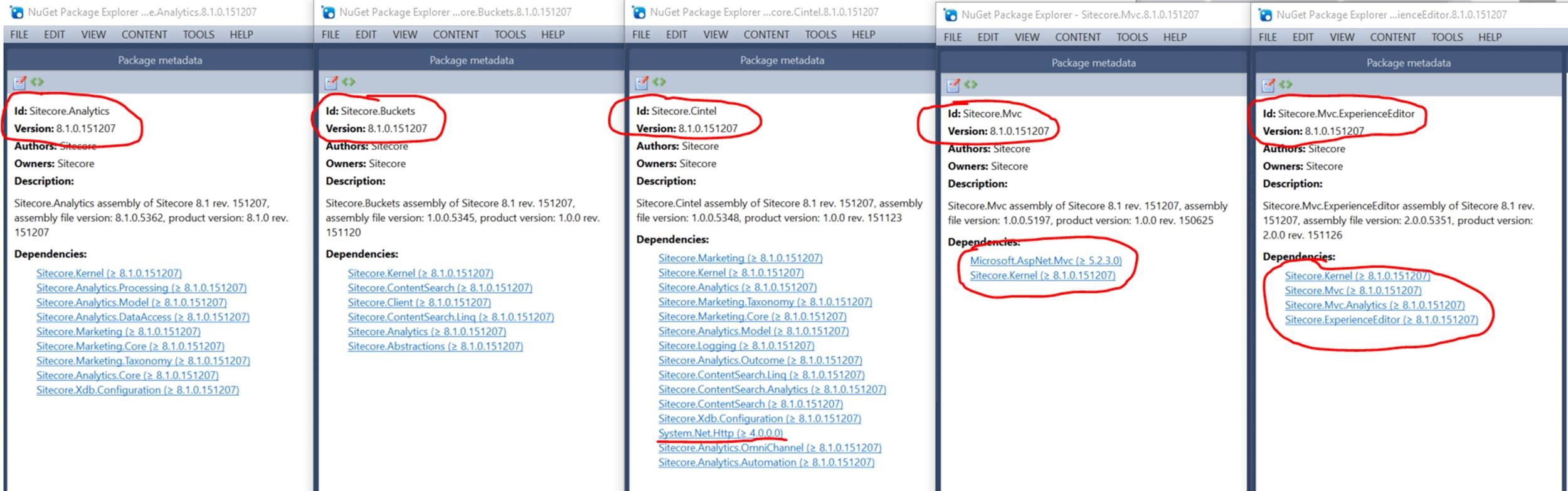Open EDIT menu in Sitecore.Buckets window
The image size is (1568, 491).
coord(366,34)
